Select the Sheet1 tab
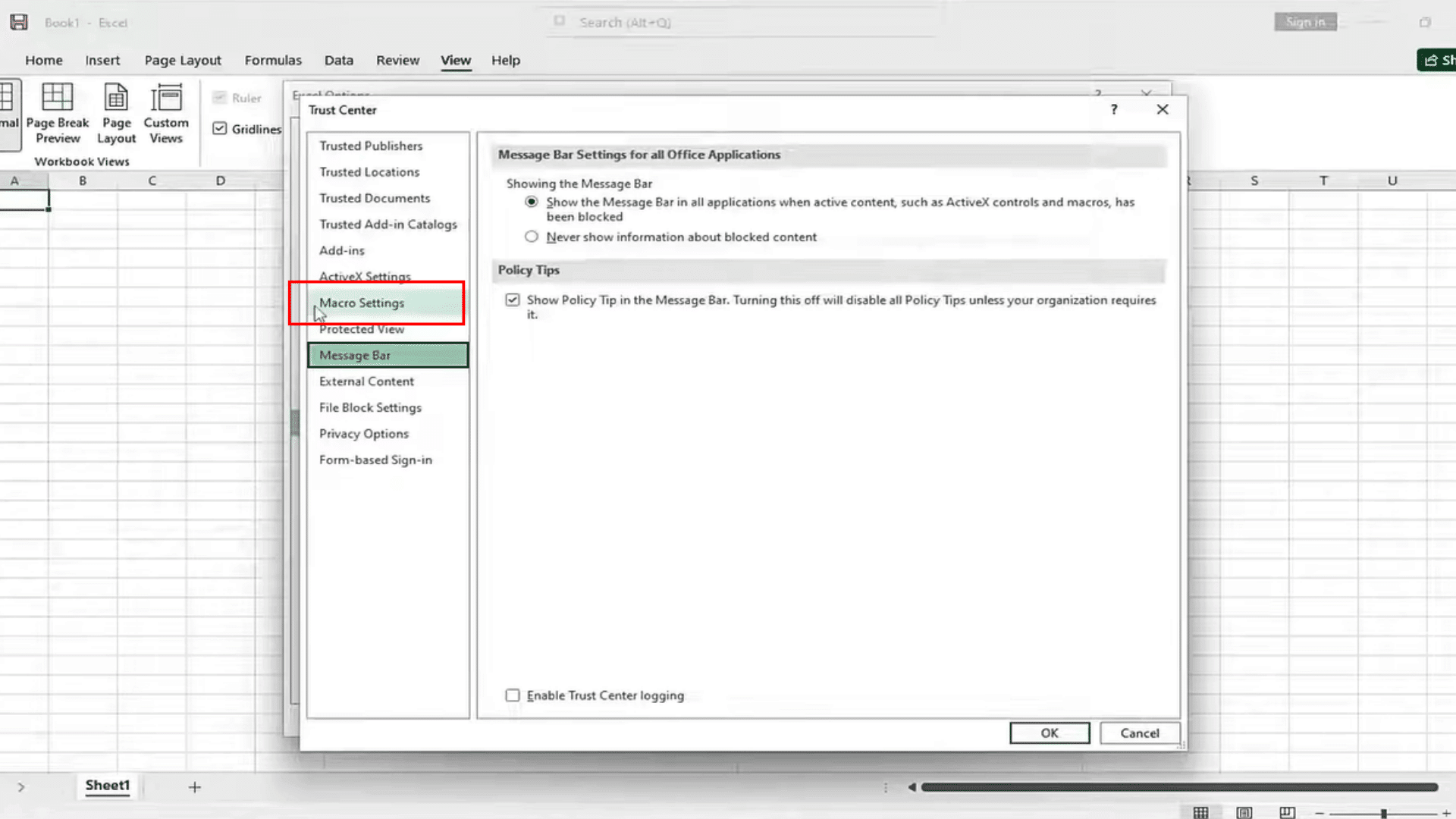The image size is (1456, 819). click(x=108, y=786)
